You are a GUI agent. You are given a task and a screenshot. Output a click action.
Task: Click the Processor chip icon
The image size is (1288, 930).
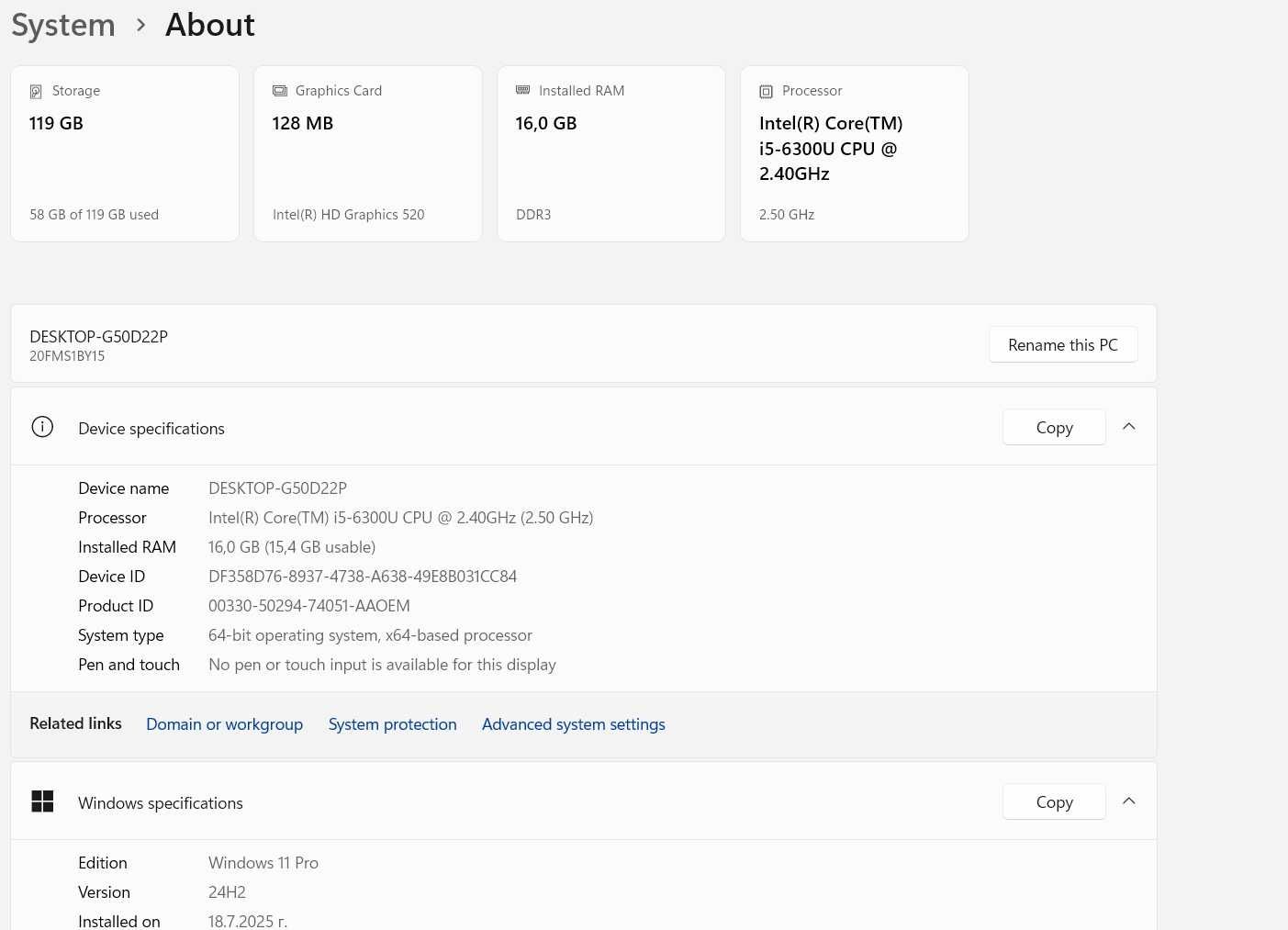[767, 92]
